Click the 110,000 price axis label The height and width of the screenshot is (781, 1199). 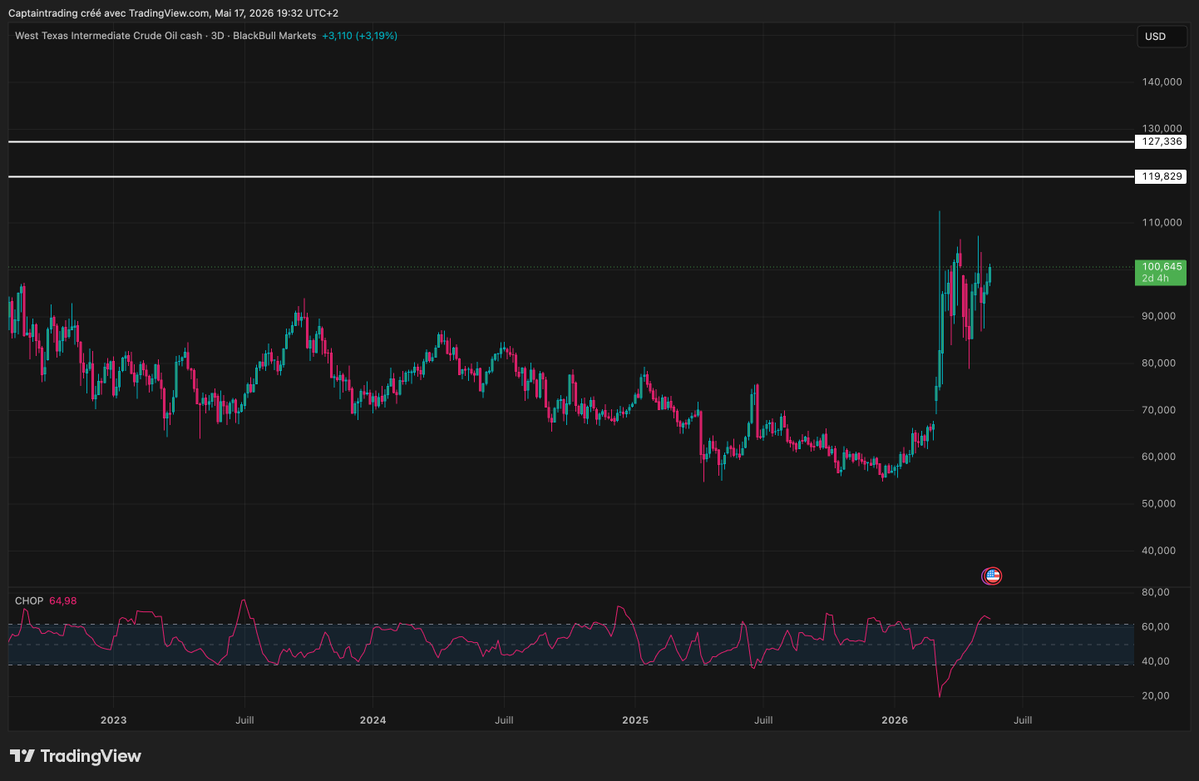coord(1162,223)
